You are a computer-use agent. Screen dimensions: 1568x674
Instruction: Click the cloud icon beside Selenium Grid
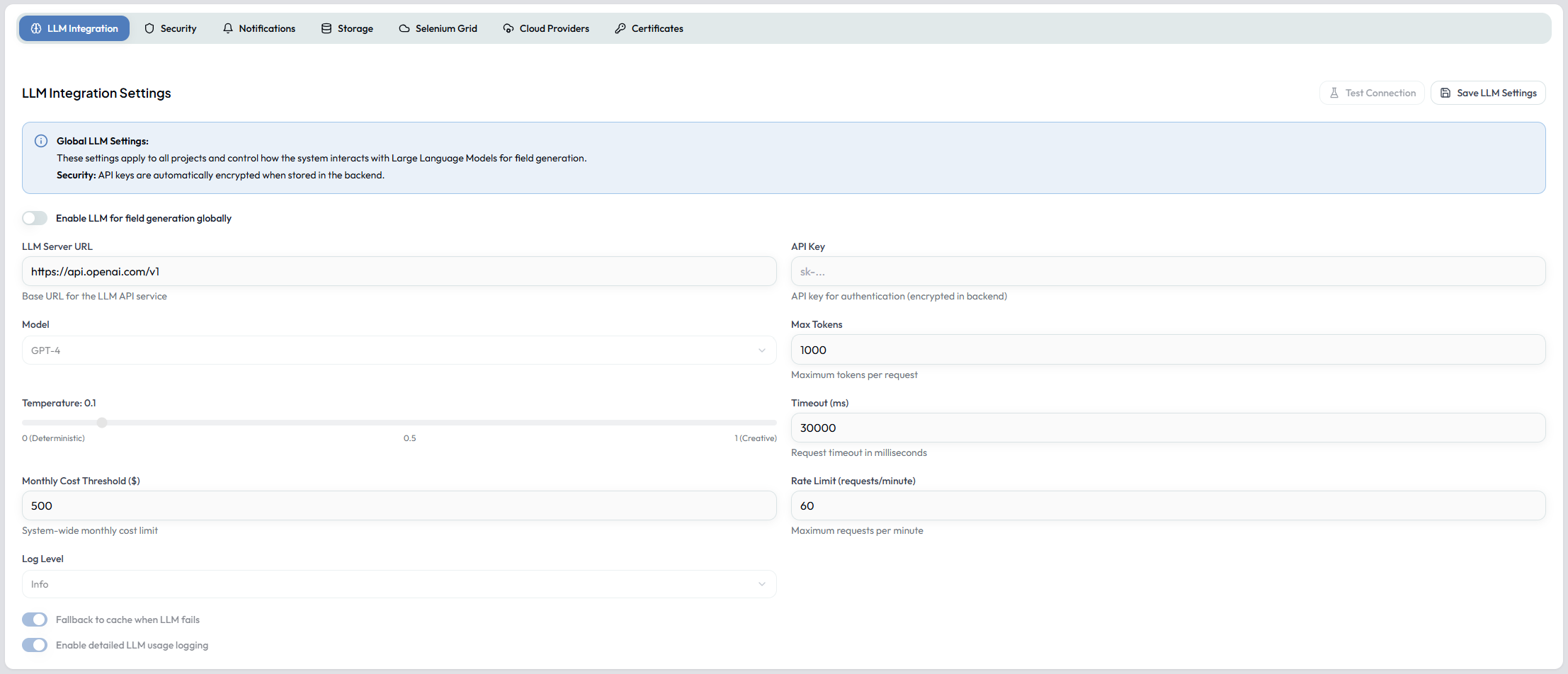click(404, 28)
